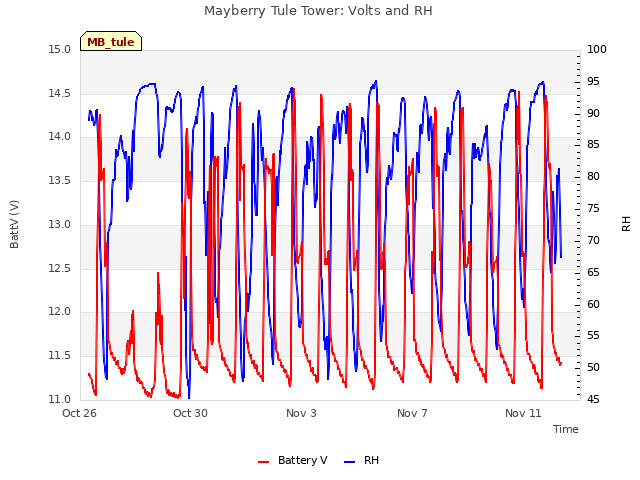
Task: Click the 13.0 left axis value
Action: click(x=60, y=224)
